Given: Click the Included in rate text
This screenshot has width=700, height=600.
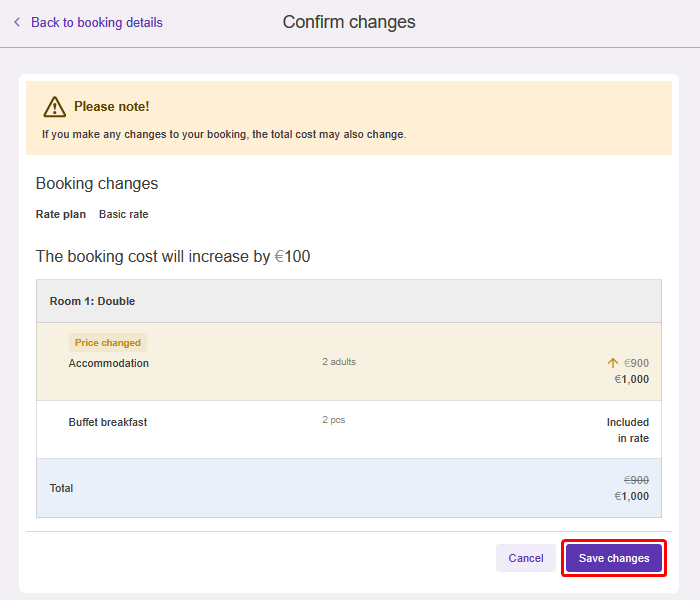Looking at the screenshot, I should [627, 430].
